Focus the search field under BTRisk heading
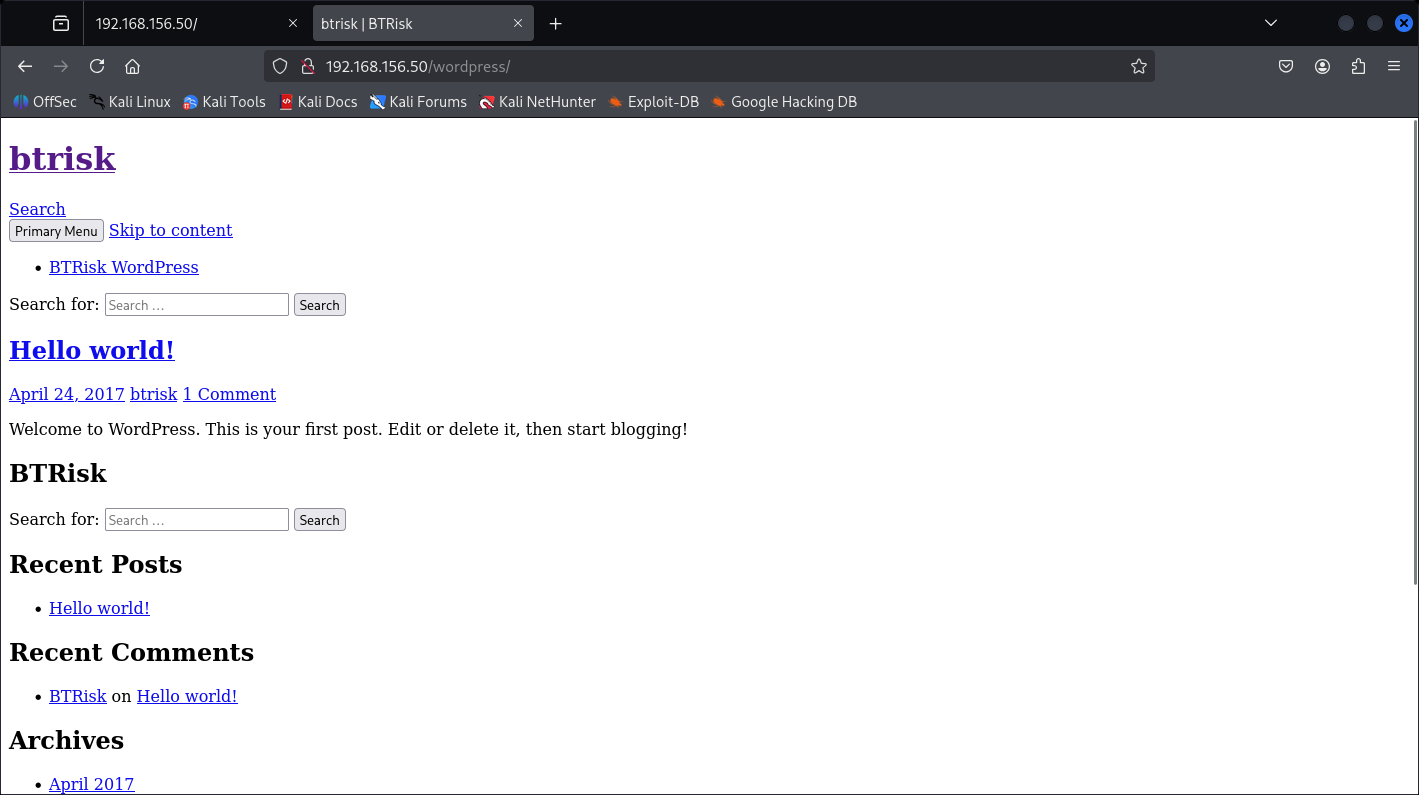The image size is (1419, 795). click(x=197, y=520)
